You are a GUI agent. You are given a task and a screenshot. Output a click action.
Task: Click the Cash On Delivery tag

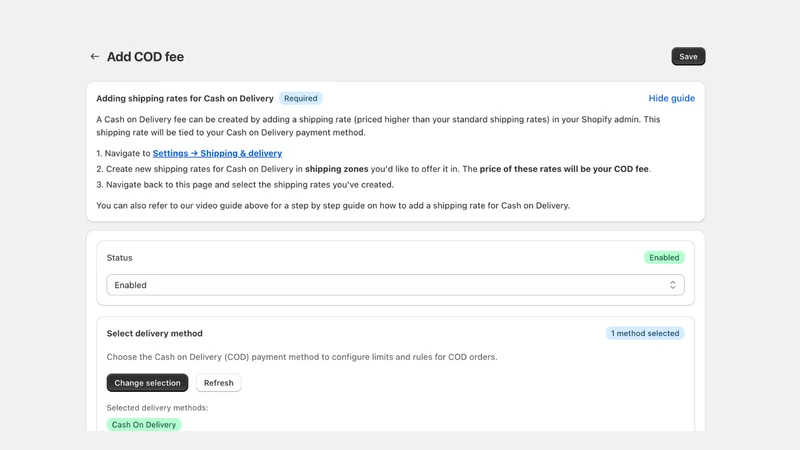pyautogui.click(x=144, y=424)
